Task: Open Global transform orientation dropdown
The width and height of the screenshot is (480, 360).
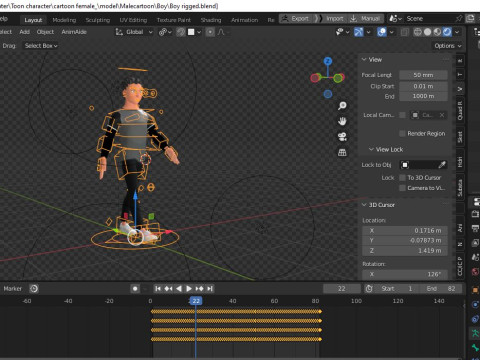Action: point(134,32)
